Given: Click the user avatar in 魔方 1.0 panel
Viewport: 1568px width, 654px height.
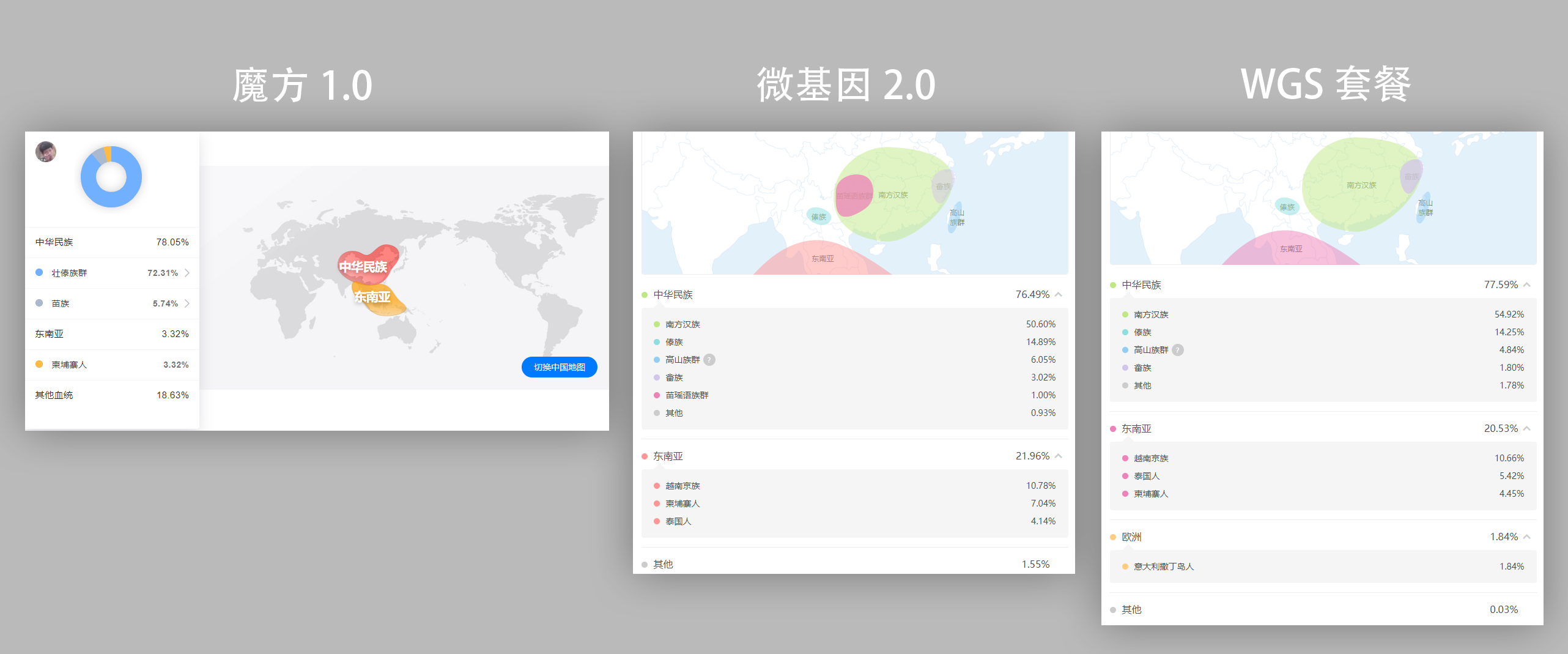Looking at the screenshot, I should (46, 152).
